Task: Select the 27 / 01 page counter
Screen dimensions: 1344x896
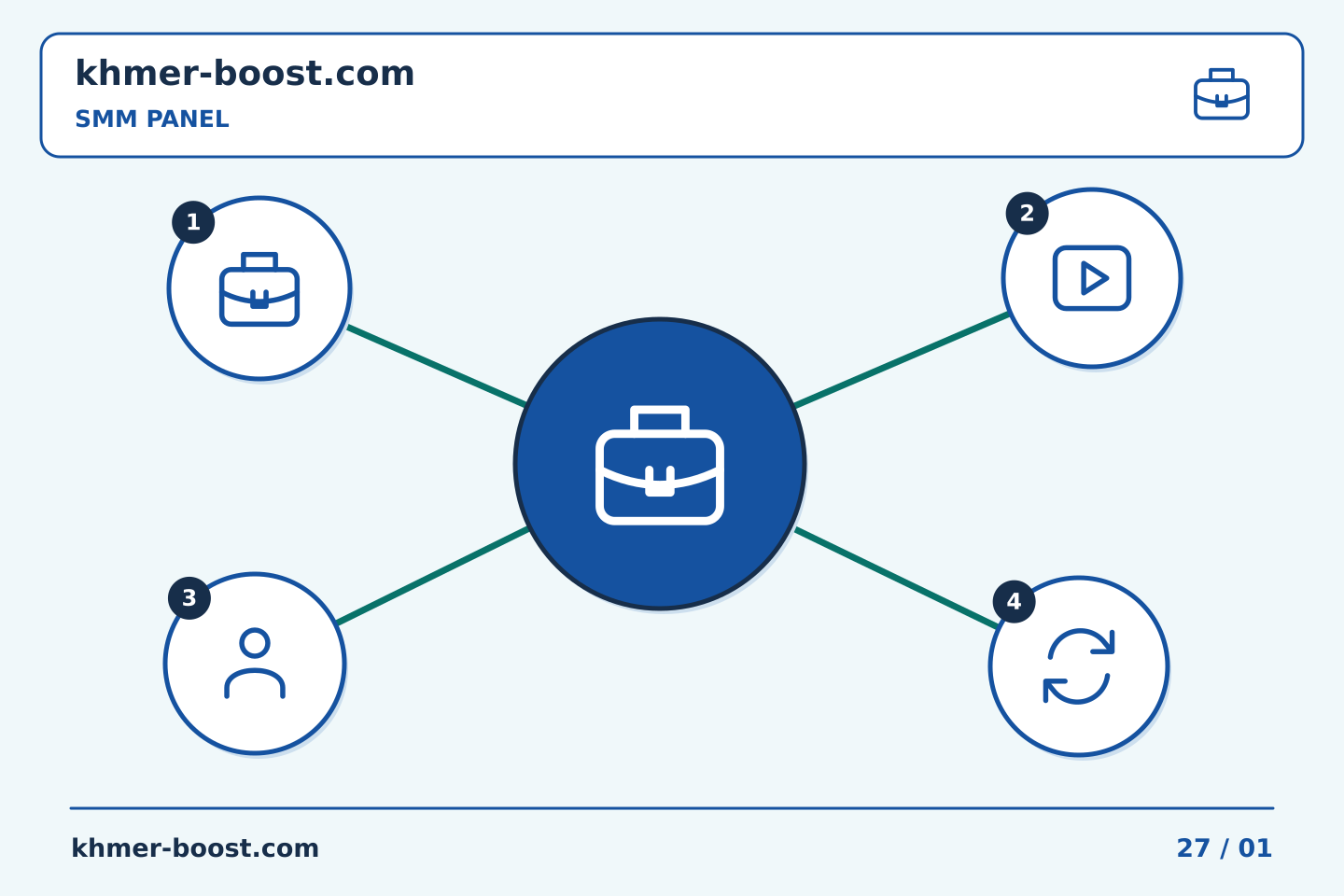Action: tap(1225, 848)
